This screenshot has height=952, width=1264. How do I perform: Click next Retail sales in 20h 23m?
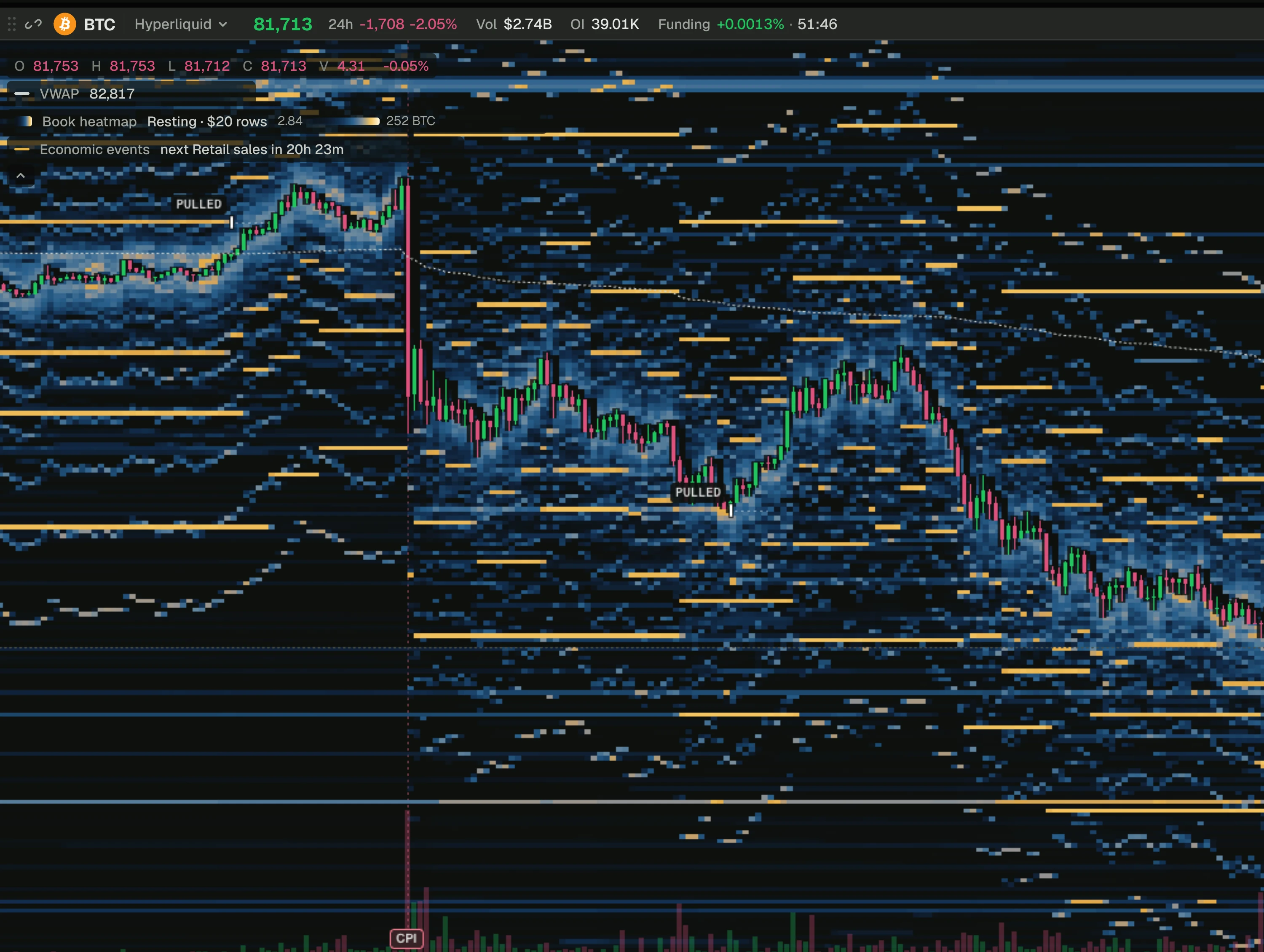pyautogui.click(x=252, y=150)
